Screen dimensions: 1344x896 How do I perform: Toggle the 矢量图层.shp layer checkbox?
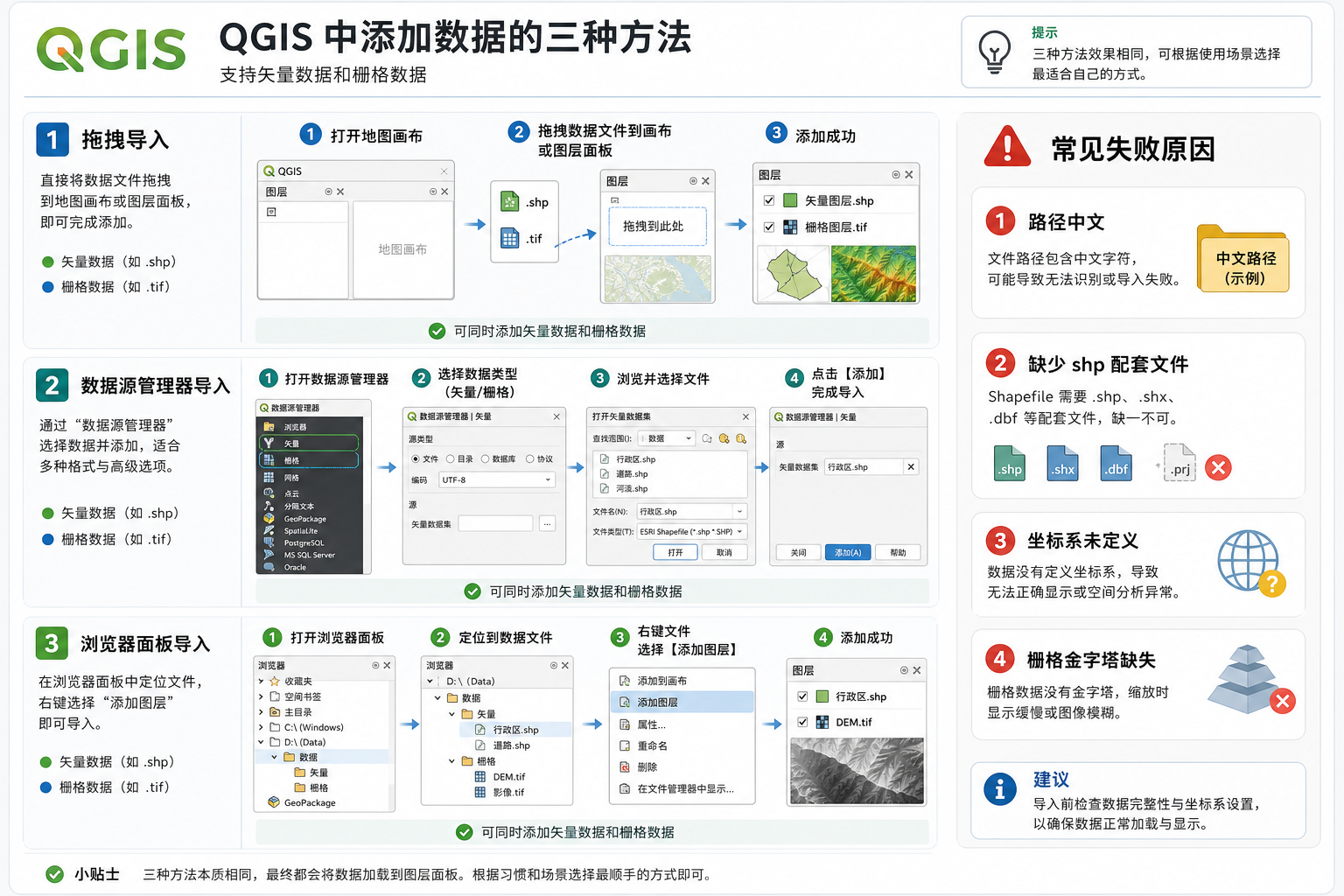tap(769, 200)
